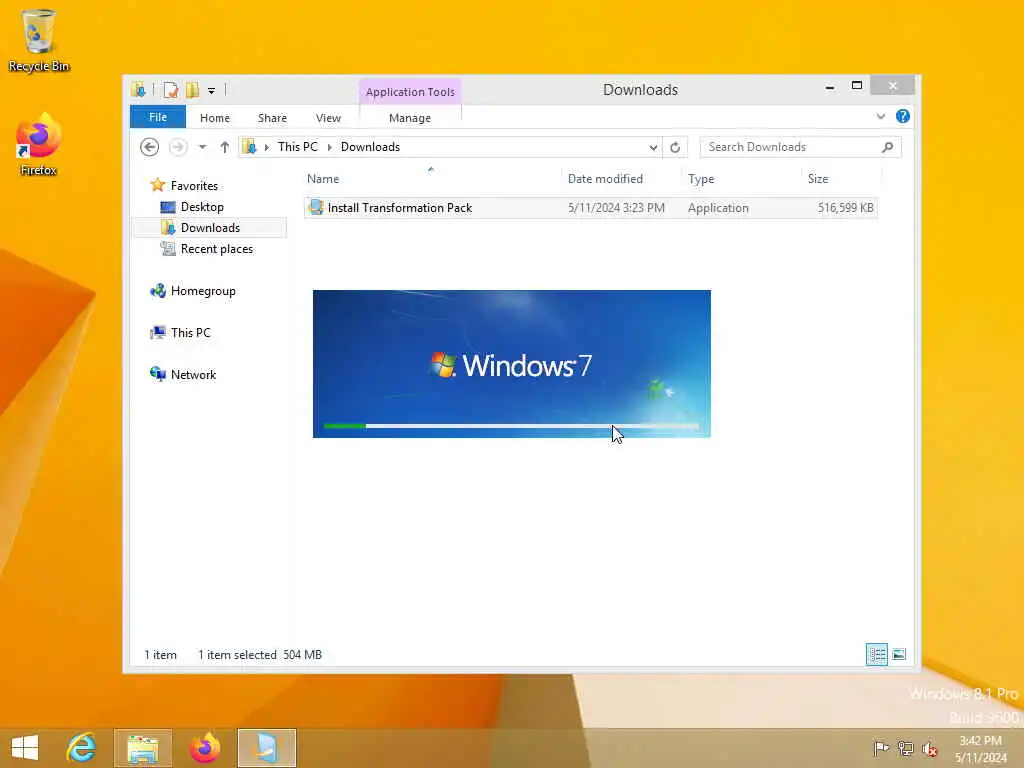Click the Install Transformation Pack file icon
This screenshot has height=768, width=1024.
[316, 207]
